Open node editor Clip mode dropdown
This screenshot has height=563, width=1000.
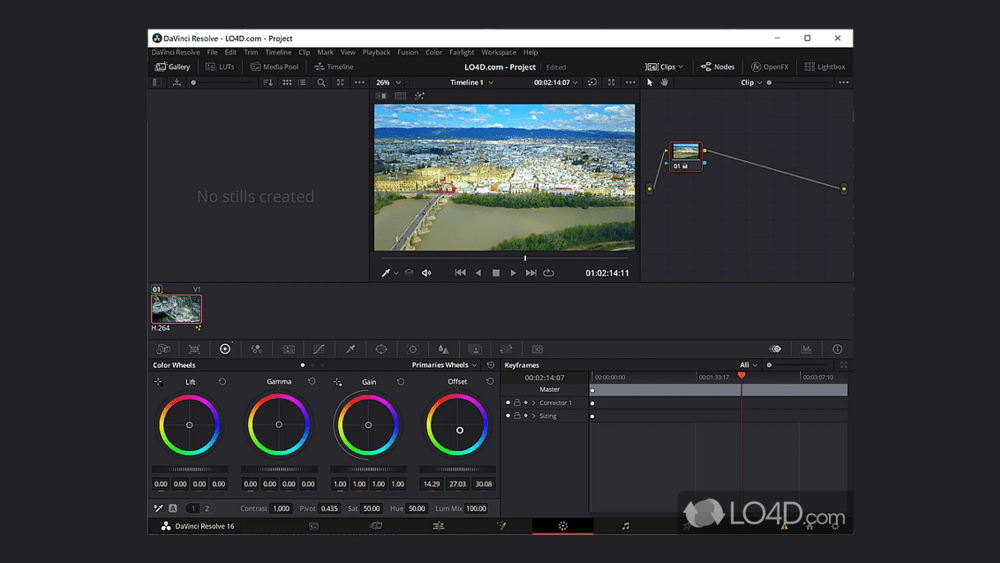(x=751, y=82)
